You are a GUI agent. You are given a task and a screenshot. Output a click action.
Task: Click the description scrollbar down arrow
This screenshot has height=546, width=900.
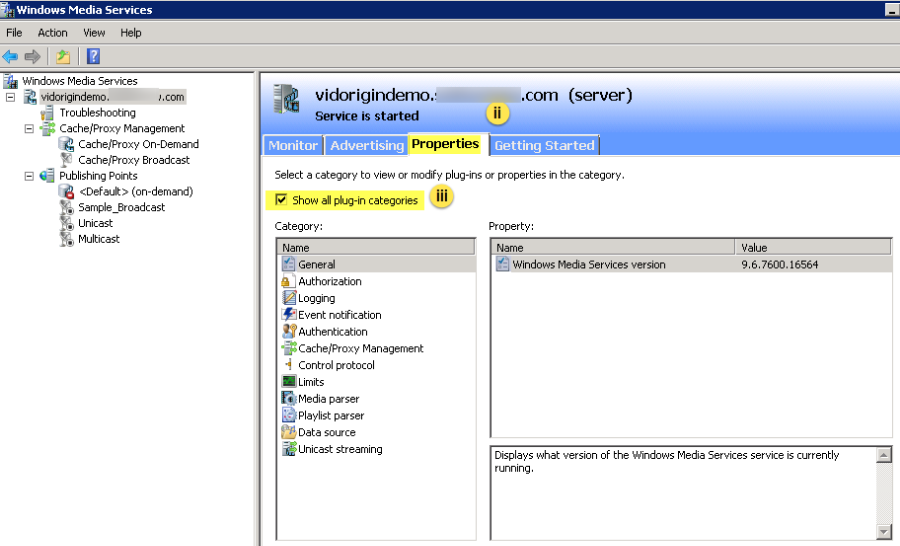(x=883, y=531)
